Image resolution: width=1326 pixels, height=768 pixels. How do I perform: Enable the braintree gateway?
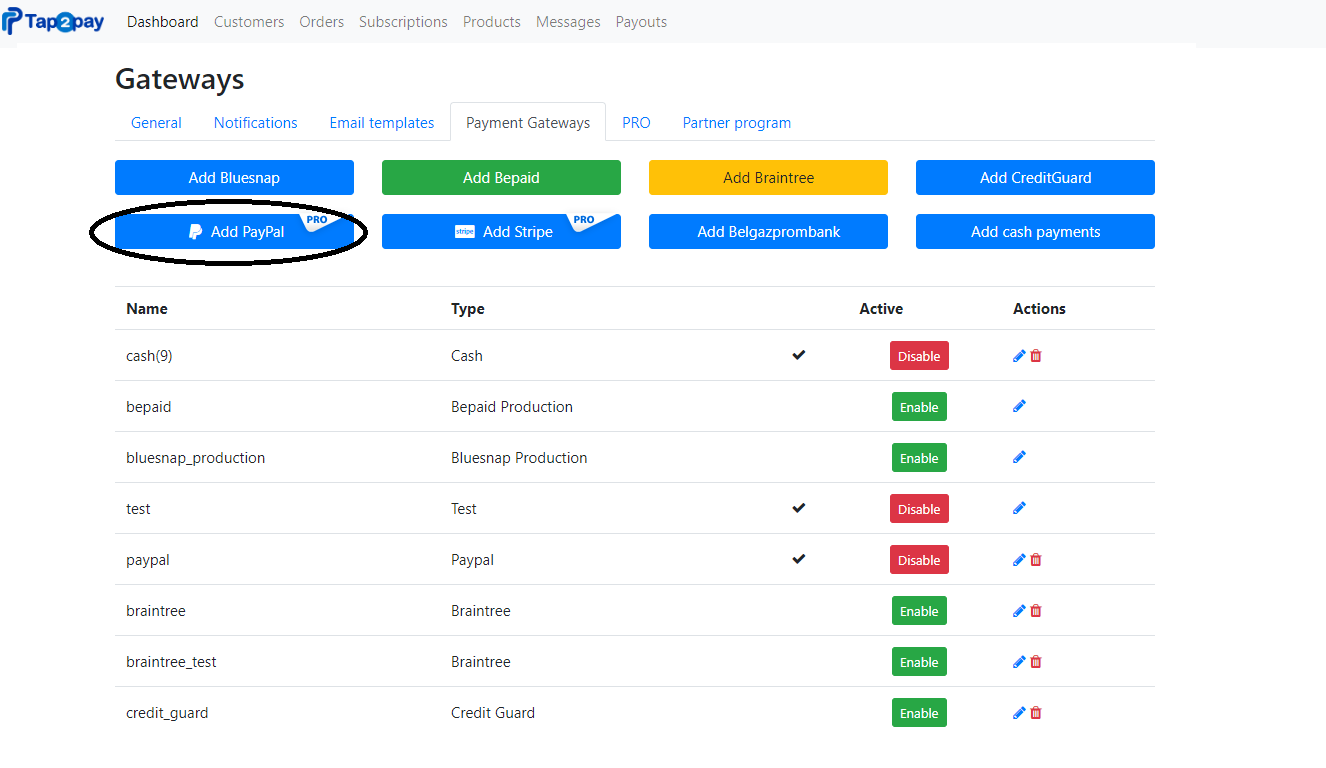[919, 611]
